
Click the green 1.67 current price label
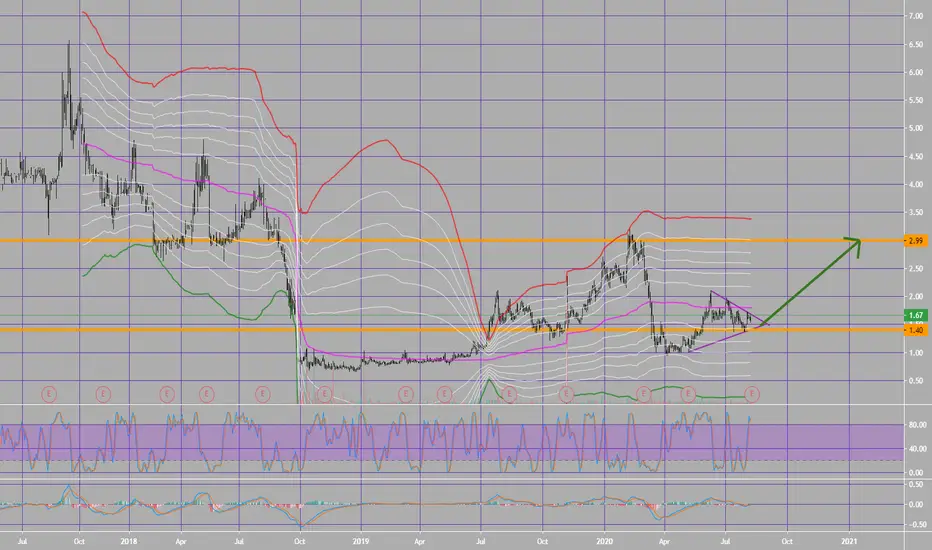pos(915,315)
